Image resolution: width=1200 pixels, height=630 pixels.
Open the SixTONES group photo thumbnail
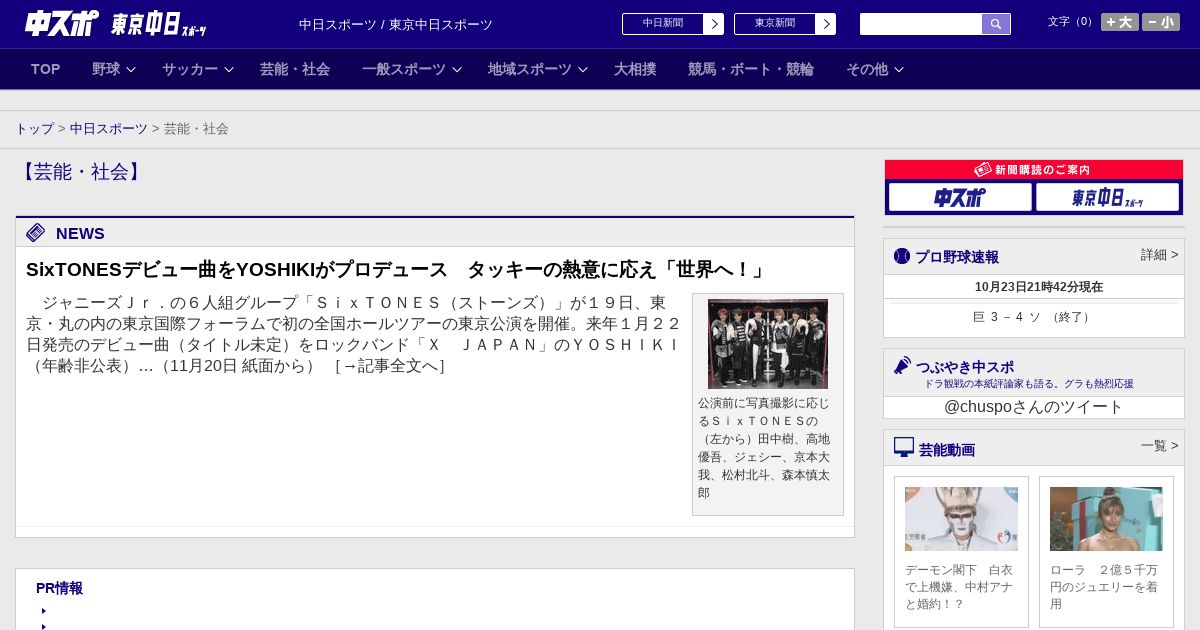point(768,344)
